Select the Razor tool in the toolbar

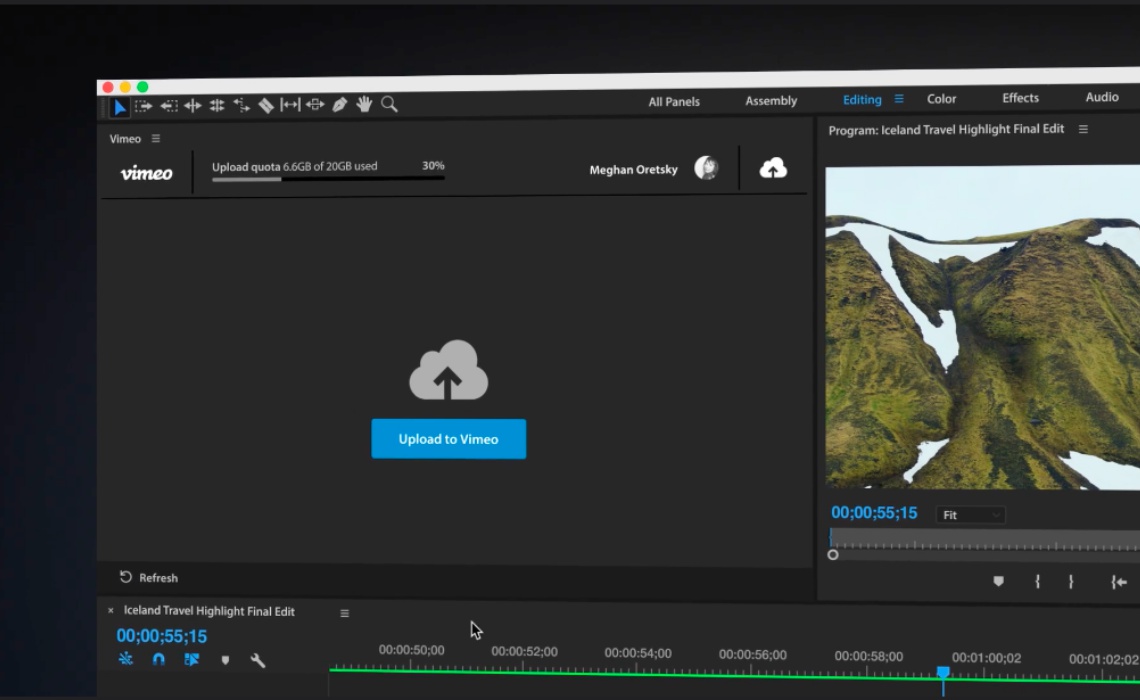coord(266,105)
